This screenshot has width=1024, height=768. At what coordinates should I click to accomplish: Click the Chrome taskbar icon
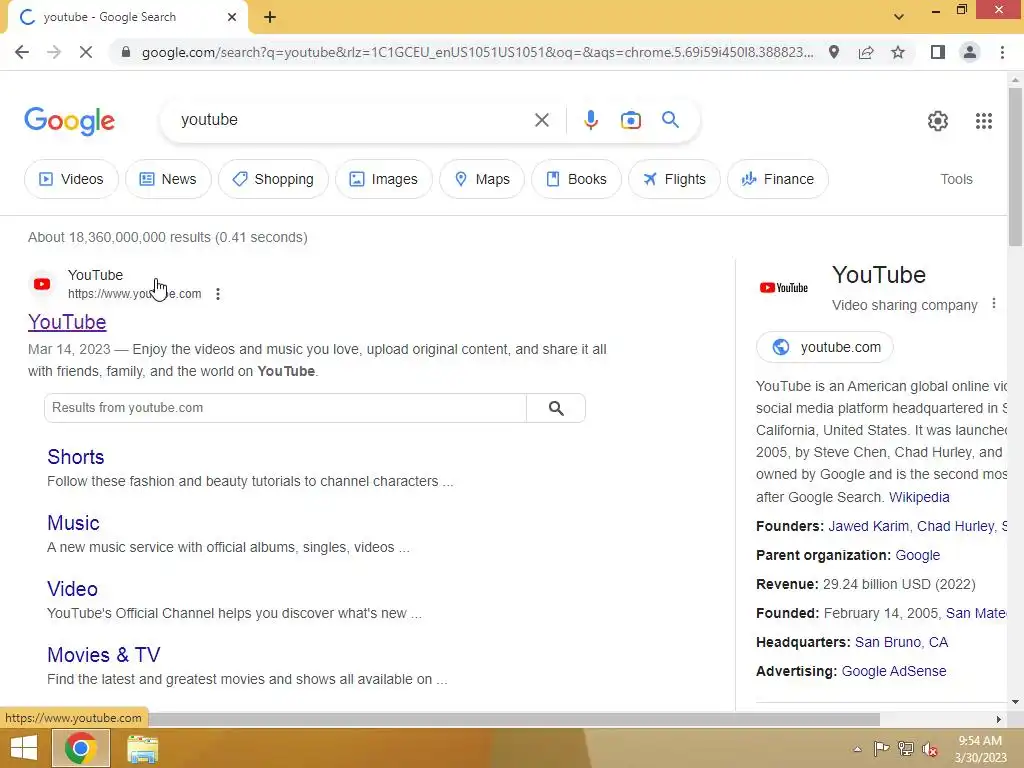tap(80, 748)
